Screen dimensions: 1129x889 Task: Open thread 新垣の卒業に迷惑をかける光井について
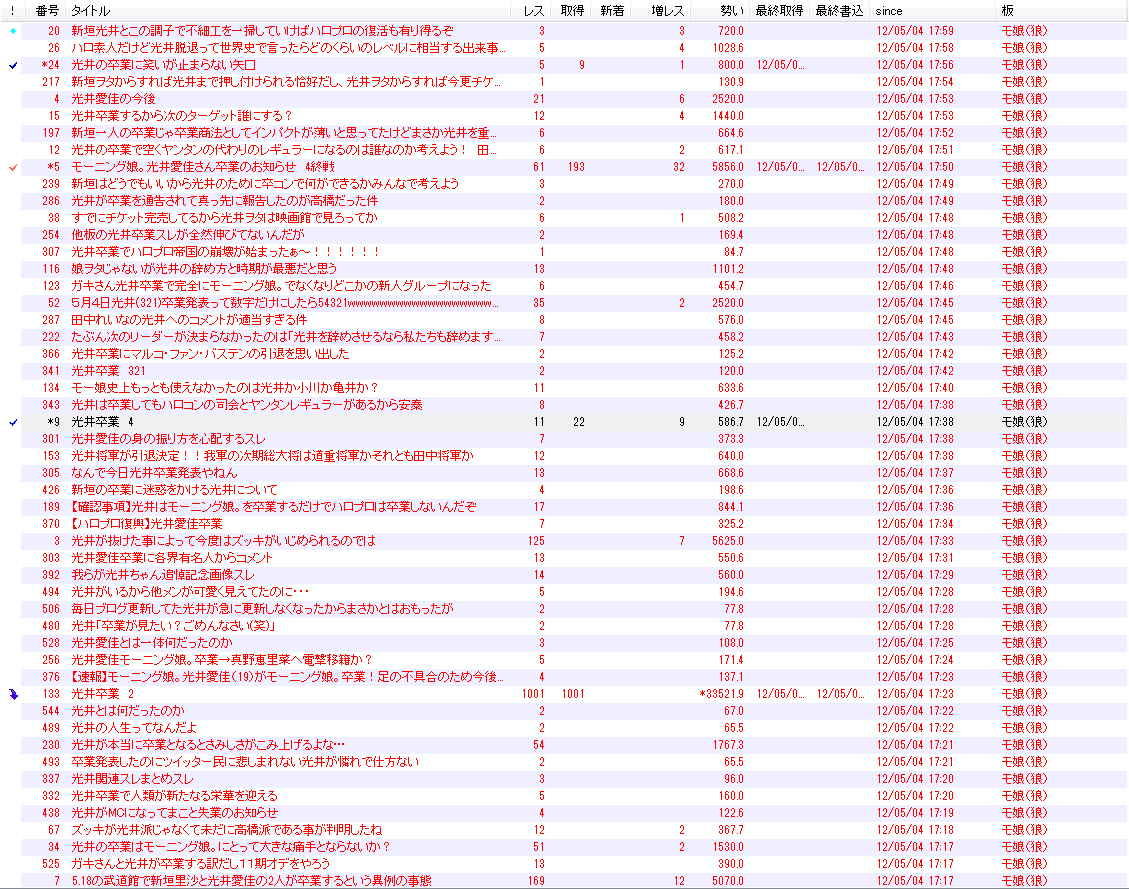tap(174, 490)
